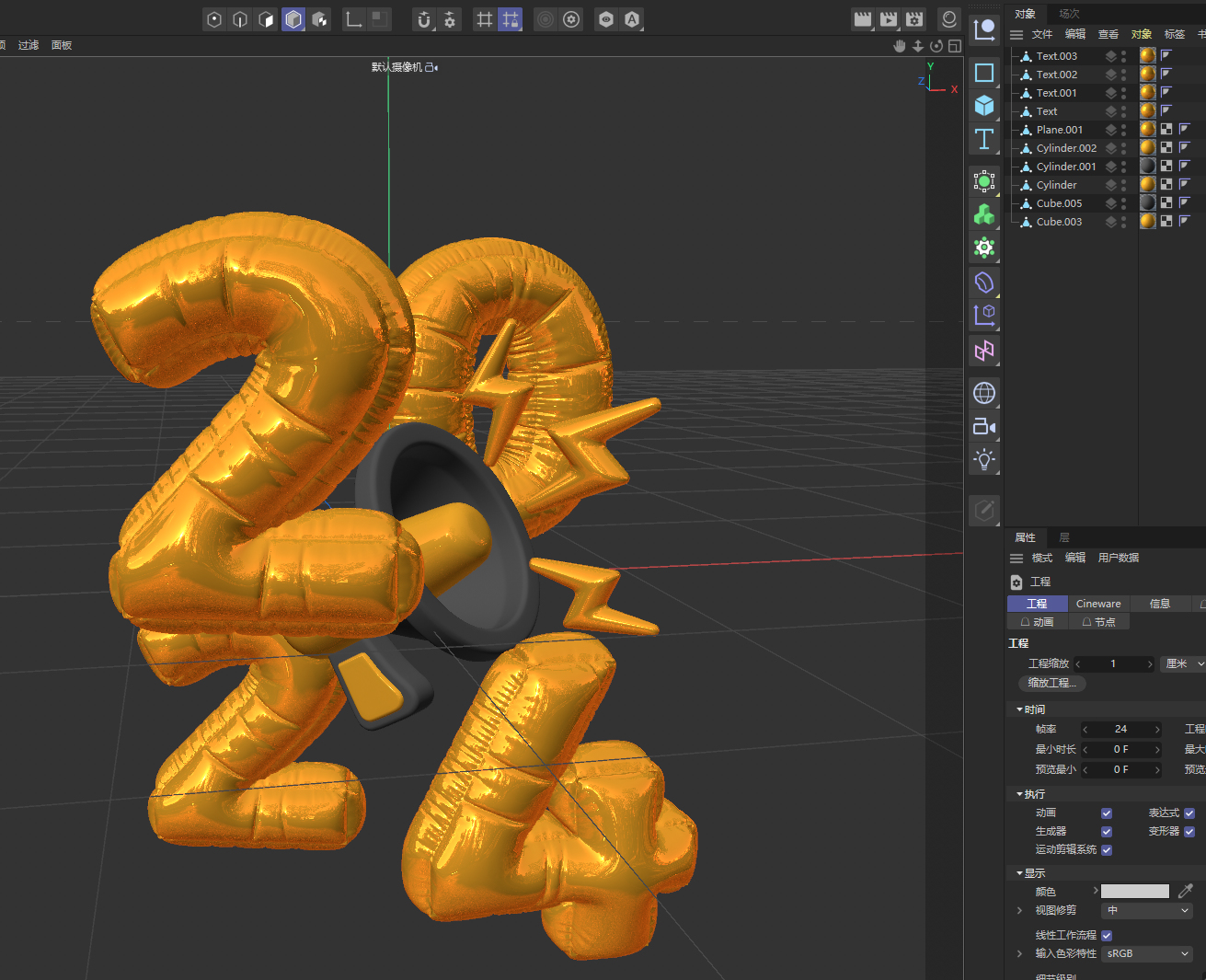This screenshot has height=980, width=1206.
Task: Toggle visibility dots for Cube.005
Action: pos(1123,203)
